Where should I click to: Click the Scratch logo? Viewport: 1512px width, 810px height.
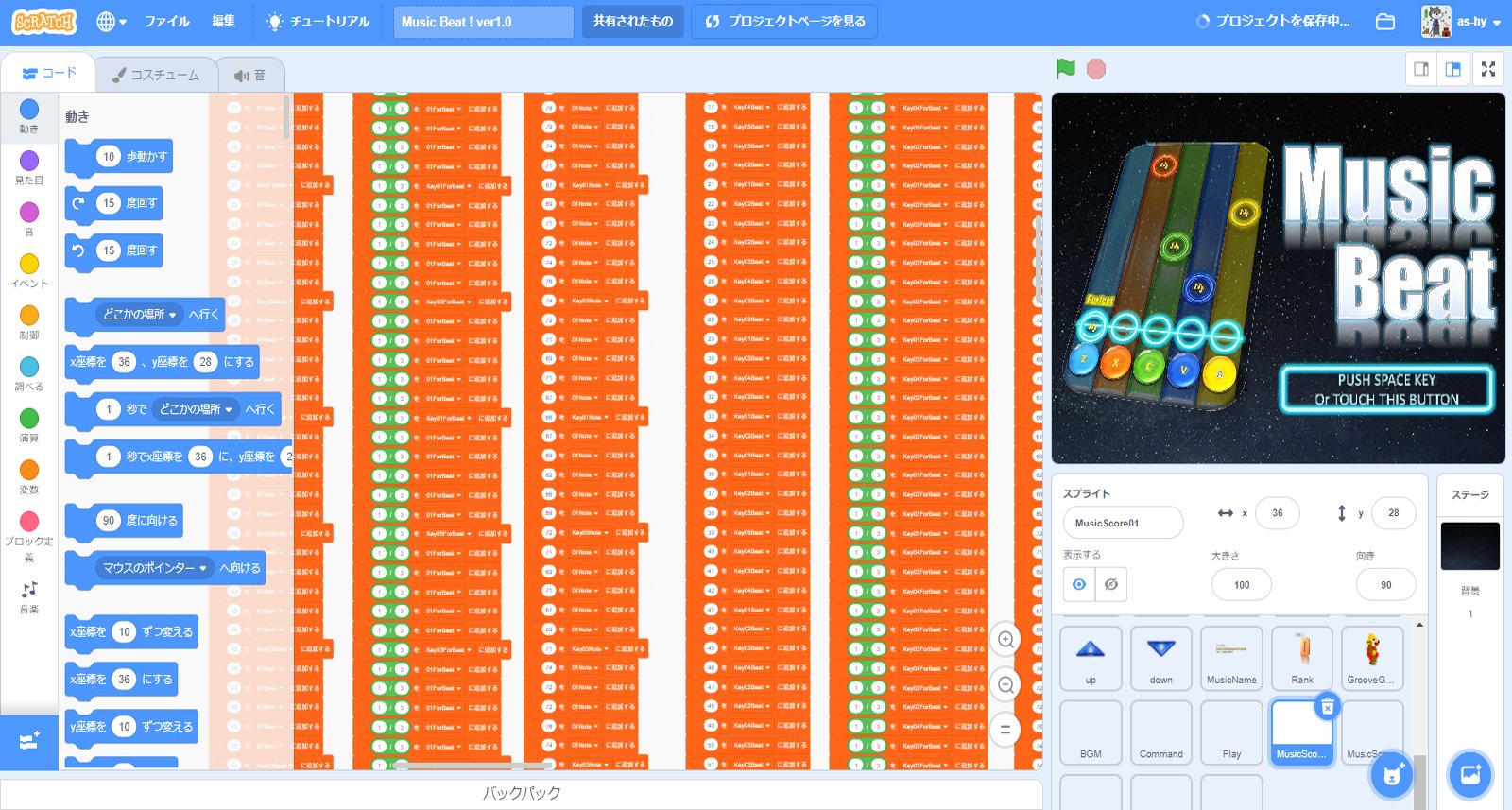(43, 21)
